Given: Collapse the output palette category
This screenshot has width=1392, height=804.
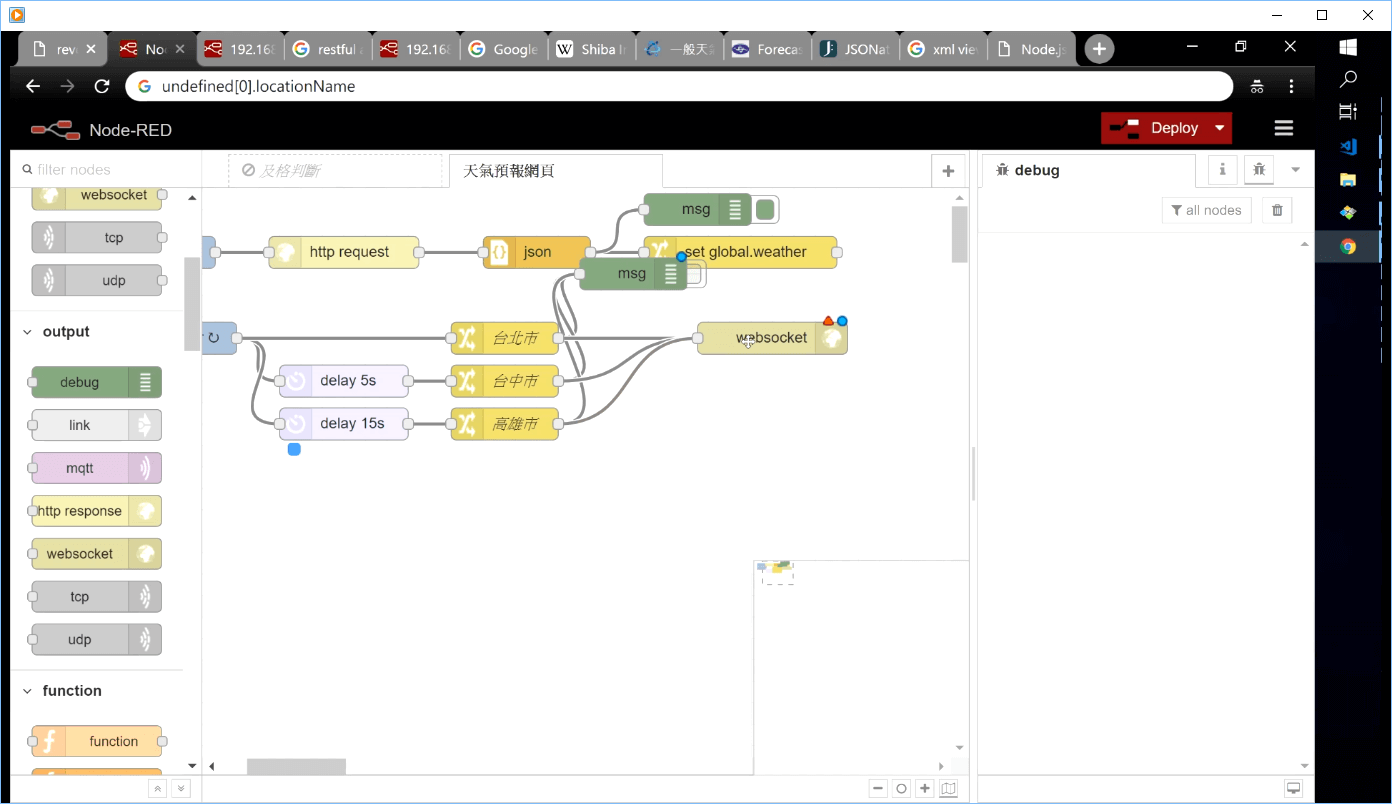Looking at the screenshot, I should [x=27, y=332].
